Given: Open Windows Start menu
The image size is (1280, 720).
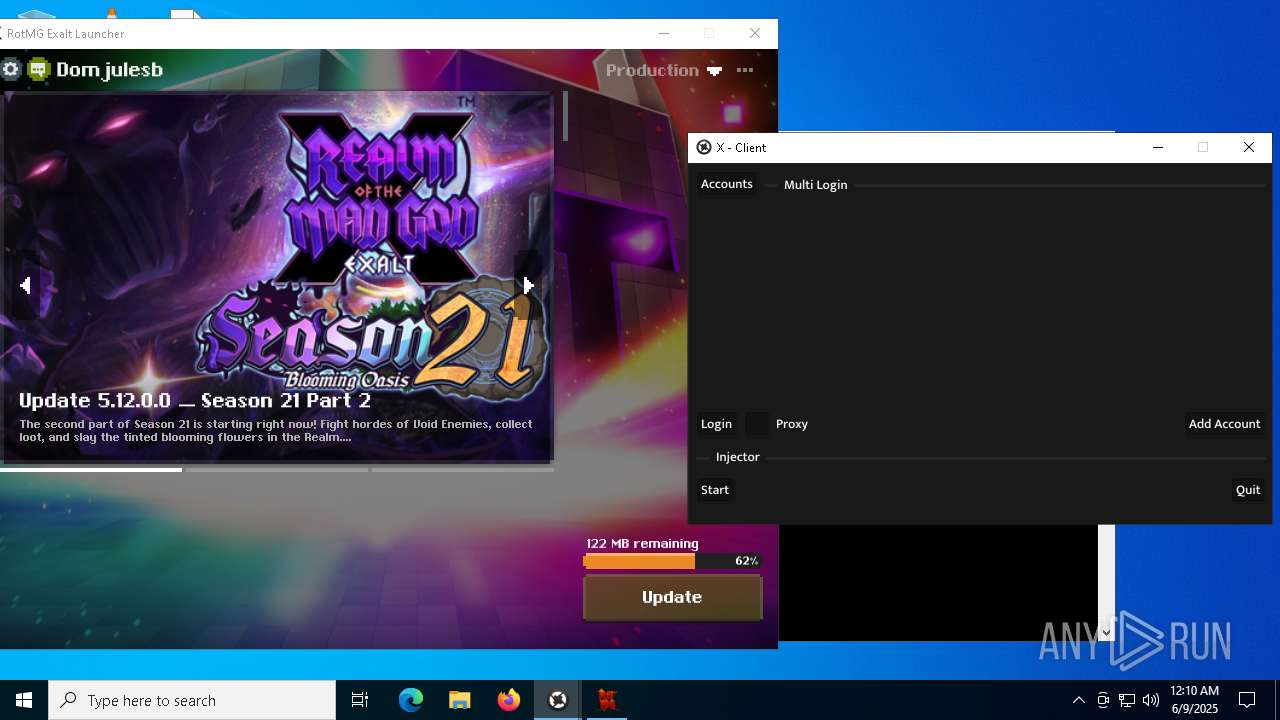Looking at the screenshot, I should pyautogui.click(x=24, y=700).
